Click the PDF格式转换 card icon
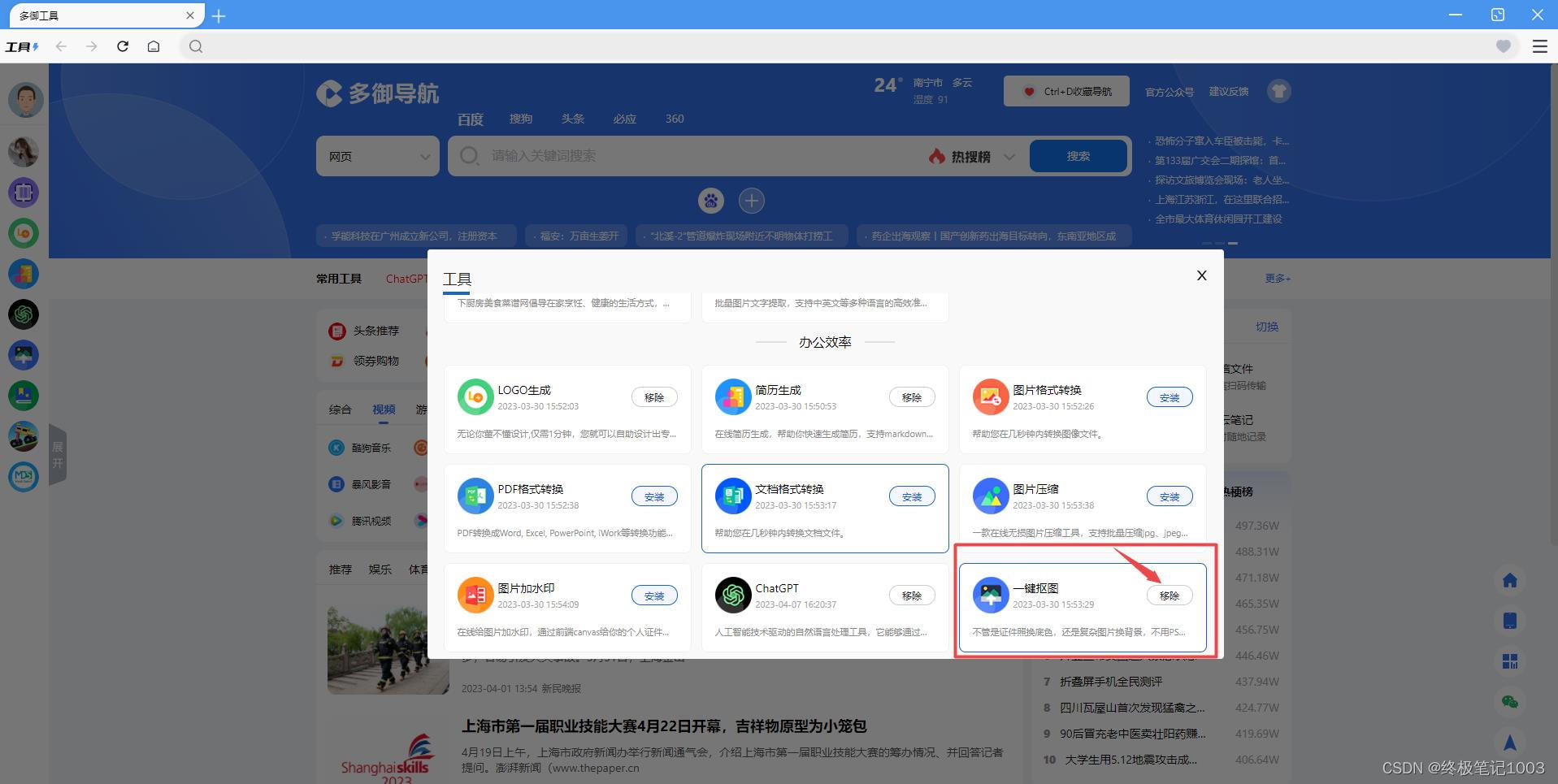Viewport: 1558px width, 784px height. coord(475,496)
